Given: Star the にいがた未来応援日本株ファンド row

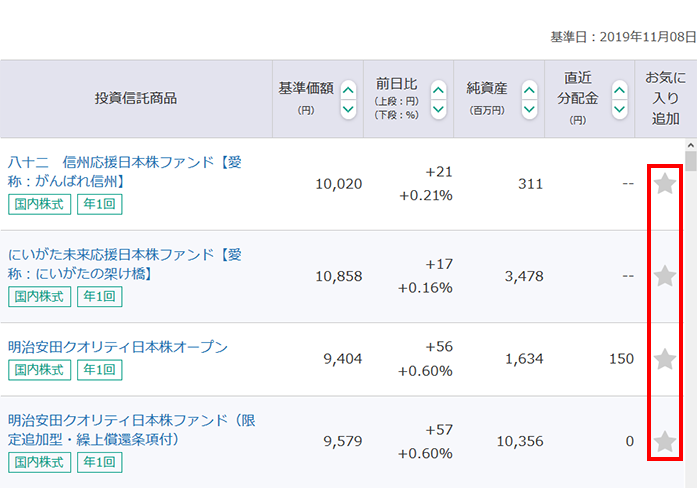Looking at the screenshot, I should click(x=665, y=276).
